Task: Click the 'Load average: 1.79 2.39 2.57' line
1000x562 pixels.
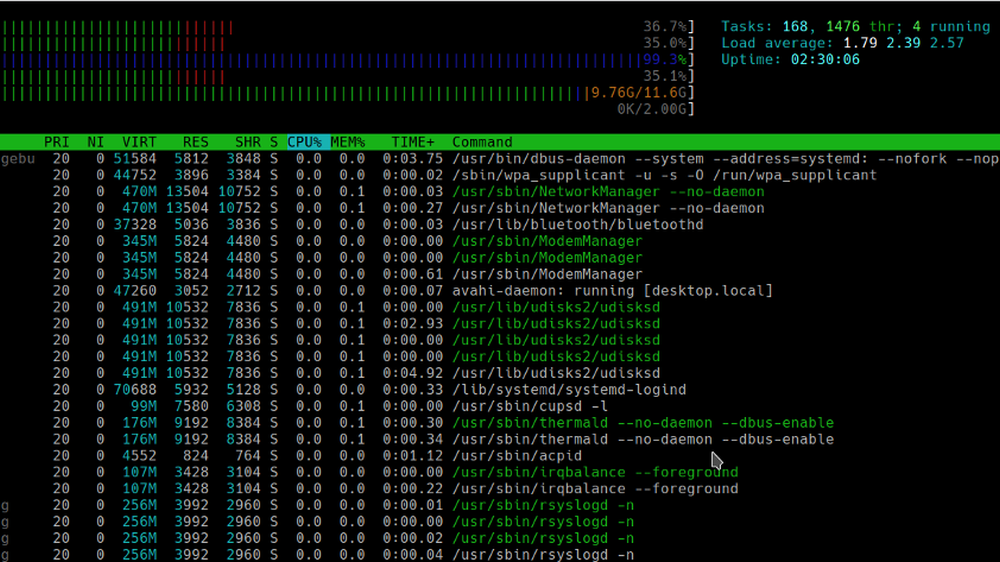Action: coord(842,43)
